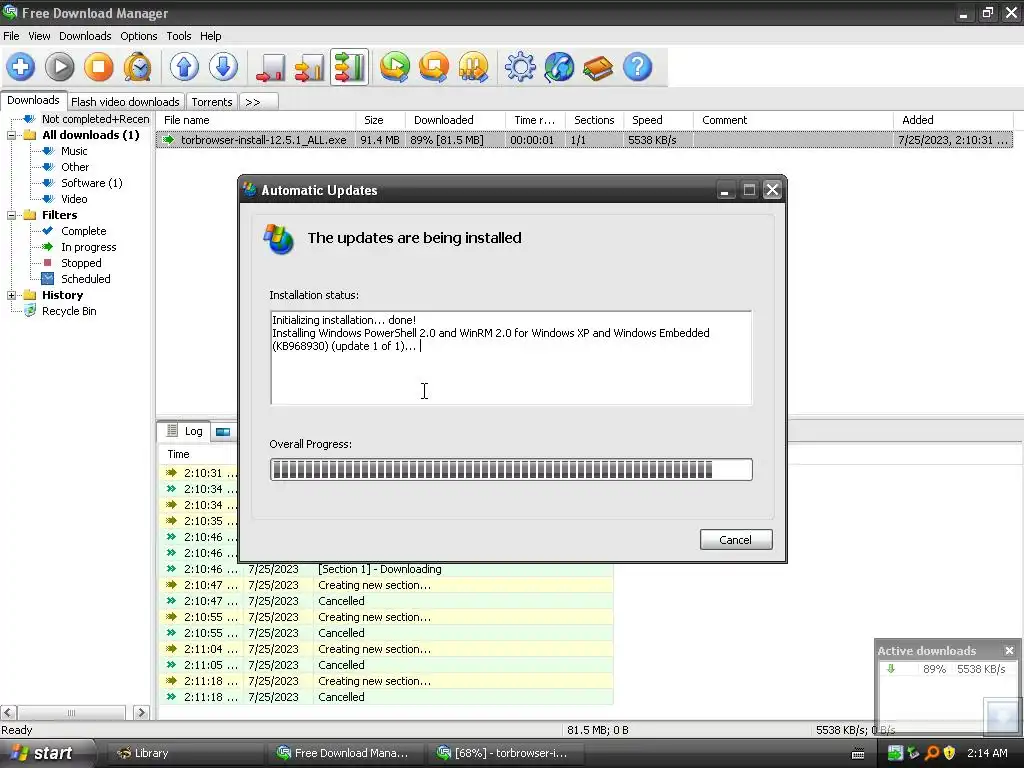This screenshot has width=1024, height=768.
Task: Open help with the blue question icon
Action: 637,67
